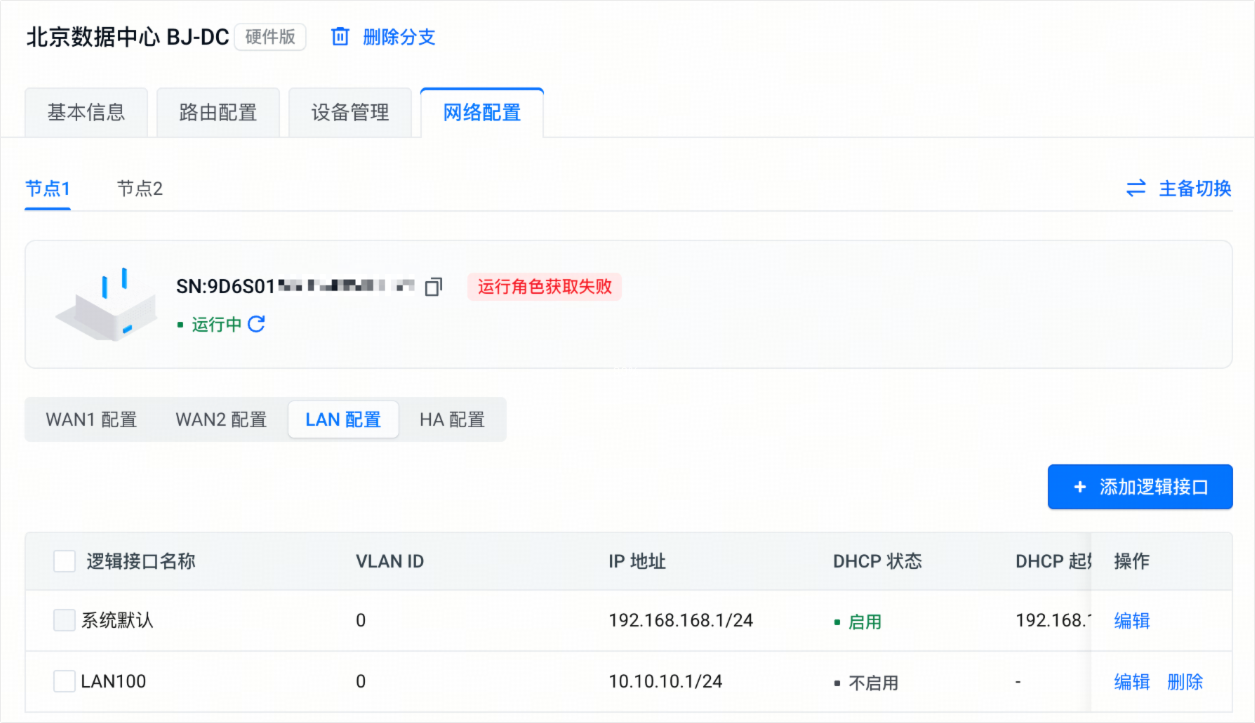The image size is (1255, 723).
Task: Select the LAN 配置 segment
Action: (x=343, y=420)
